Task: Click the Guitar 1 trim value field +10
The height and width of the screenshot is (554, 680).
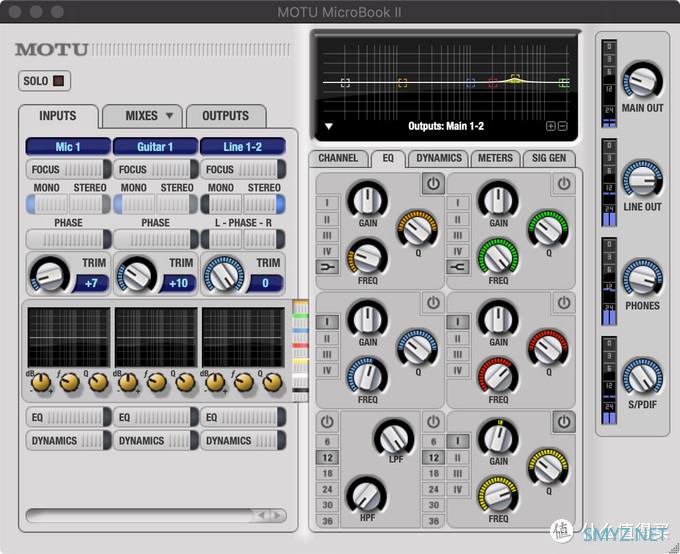Action: tap(179, 283)
